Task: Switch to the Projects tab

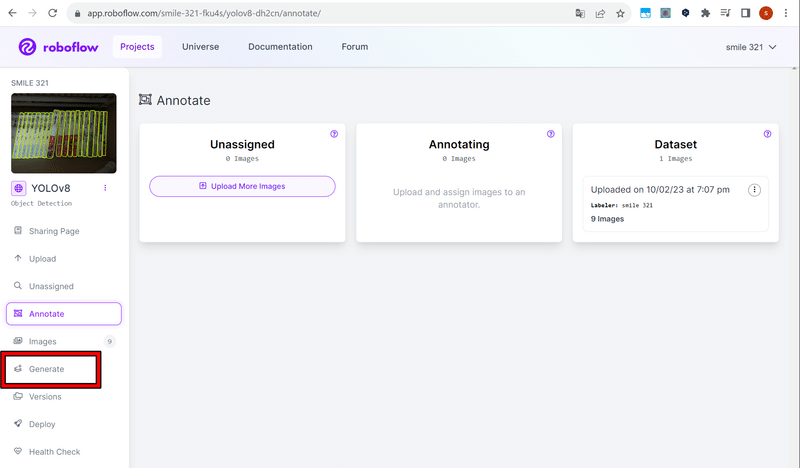Action: pos(137,47)
